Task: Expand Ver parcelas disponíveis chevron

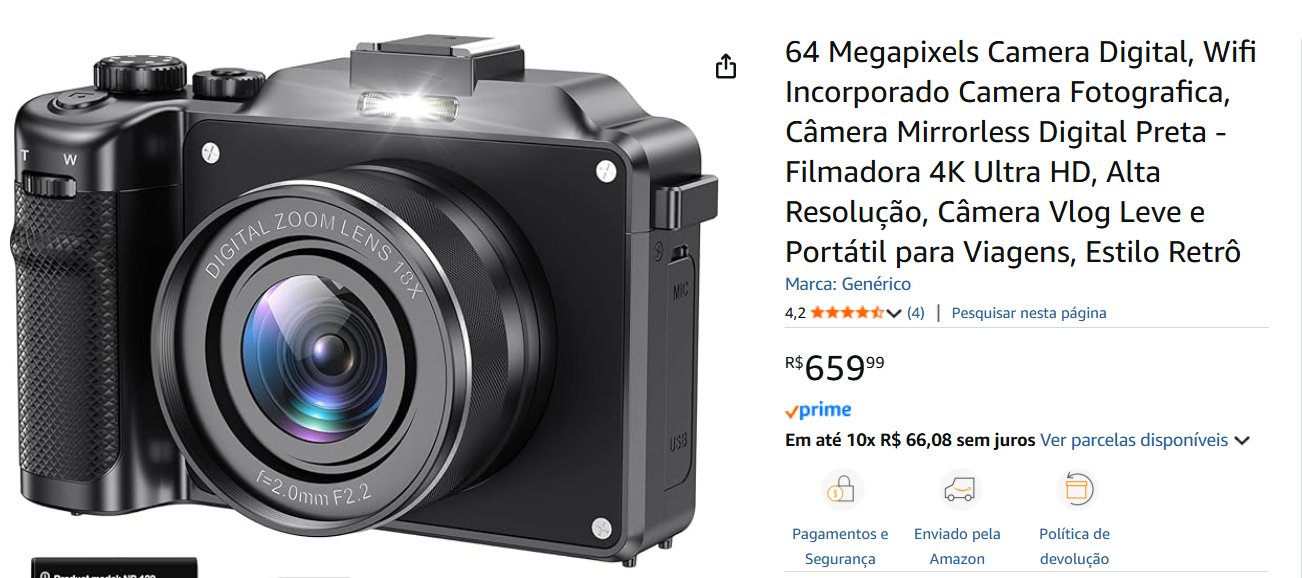Action: (1242, 440)
